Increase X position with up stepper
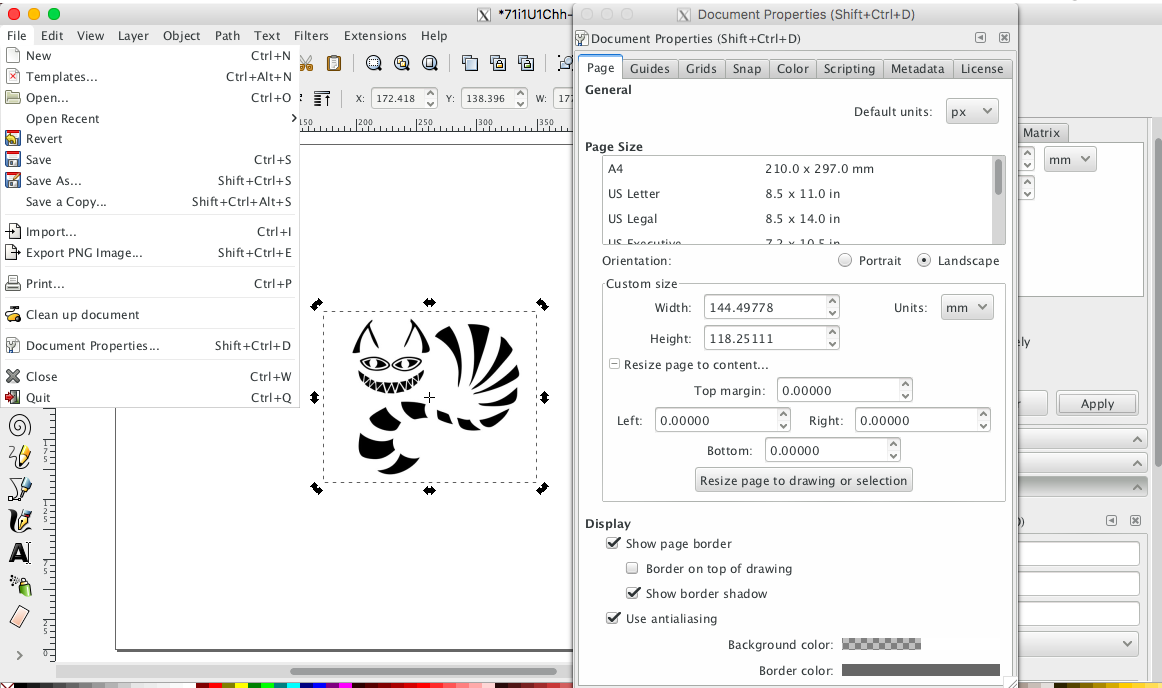The width and height of the screenshot is (1162, 688). pos(431,93)
